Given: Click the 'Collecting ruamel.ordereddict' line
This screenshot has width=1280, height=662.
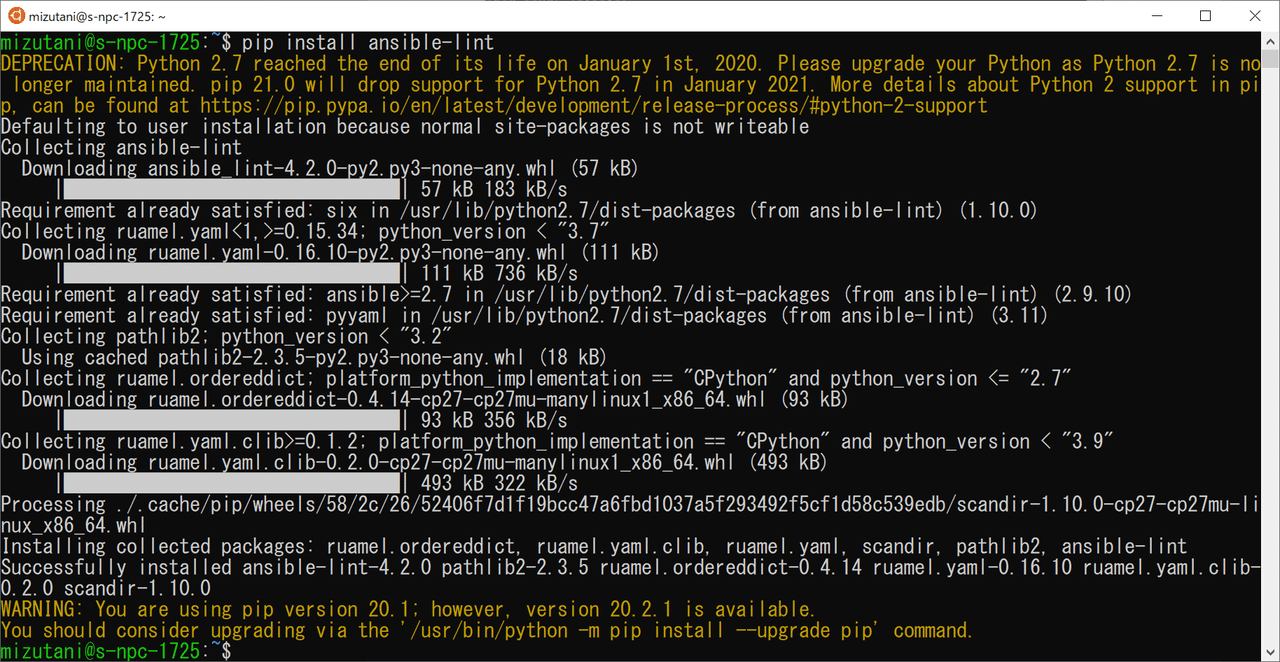Looking at the screenshot, I should click(x=536, y=379).
